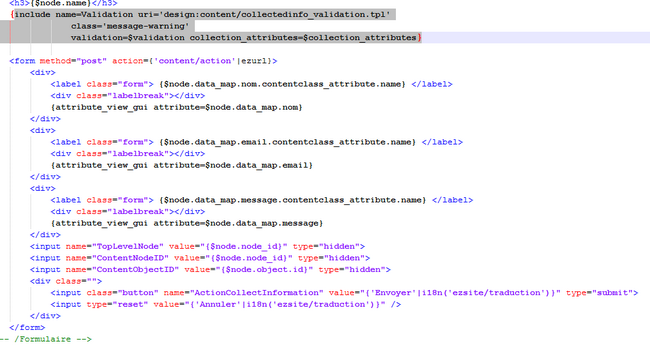Click $node.data_map.email.contentclass_attribute.name in the label
Viewport: 650px width, 361px height.
coord(287,142)
